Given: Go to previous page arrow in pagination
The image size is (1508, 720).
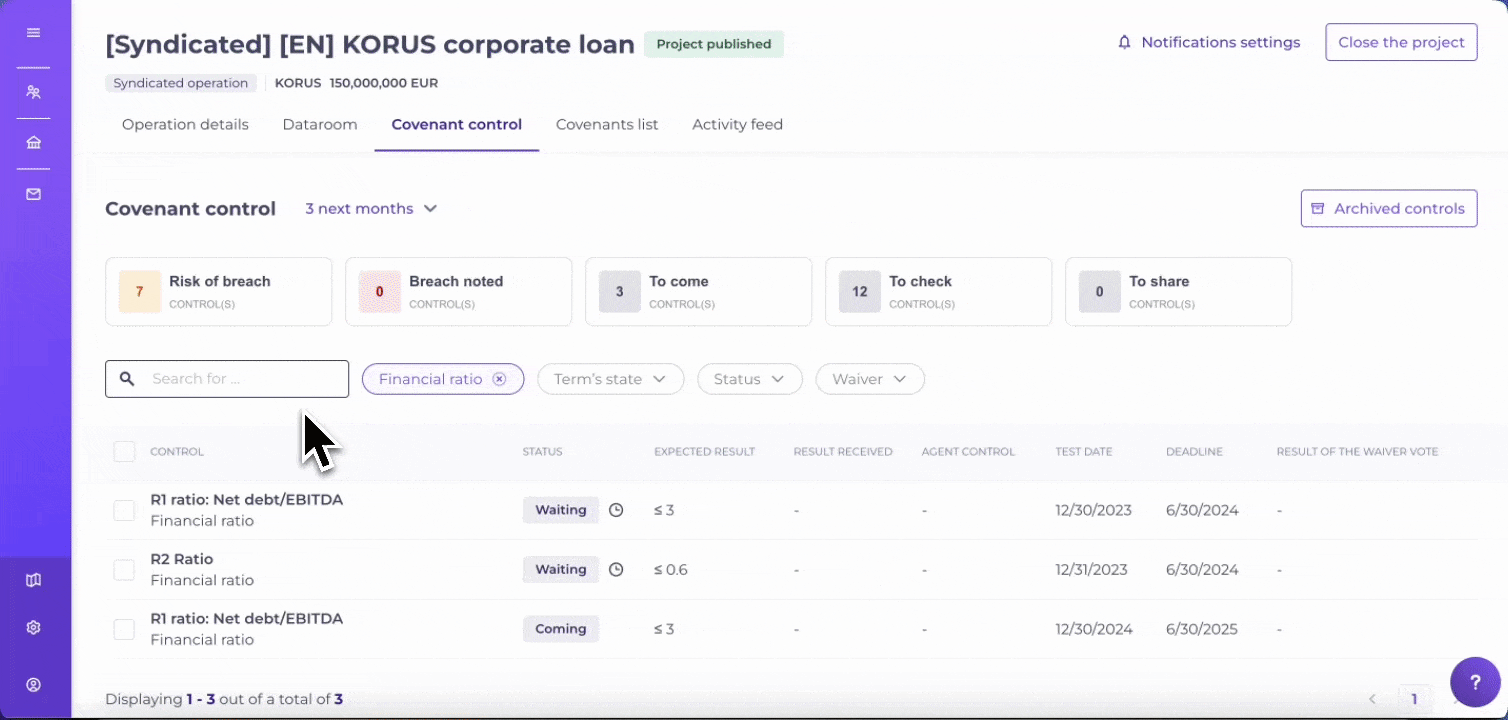Looking at the screenshot, I should click(x=1372, y=699).
